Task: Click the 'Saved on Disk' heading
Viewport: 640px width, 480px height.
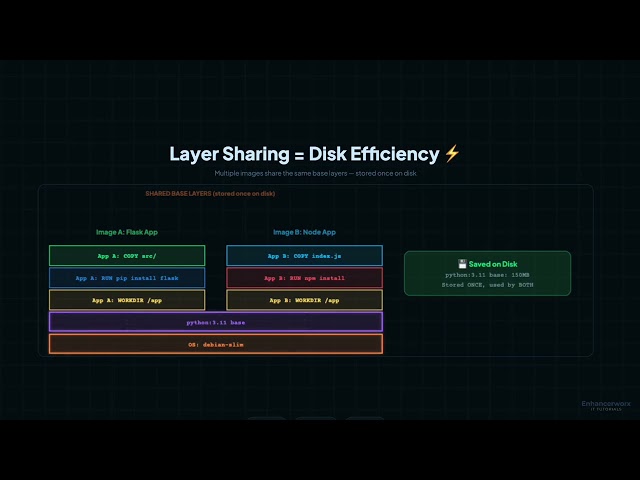Action: click(x=493, y=264)
